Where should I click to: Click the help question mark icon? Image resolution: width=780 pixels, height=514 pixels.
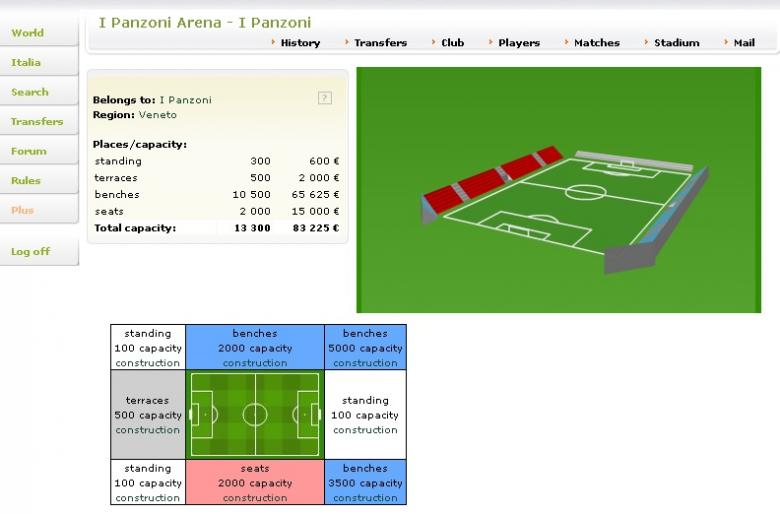click(324, 98)
